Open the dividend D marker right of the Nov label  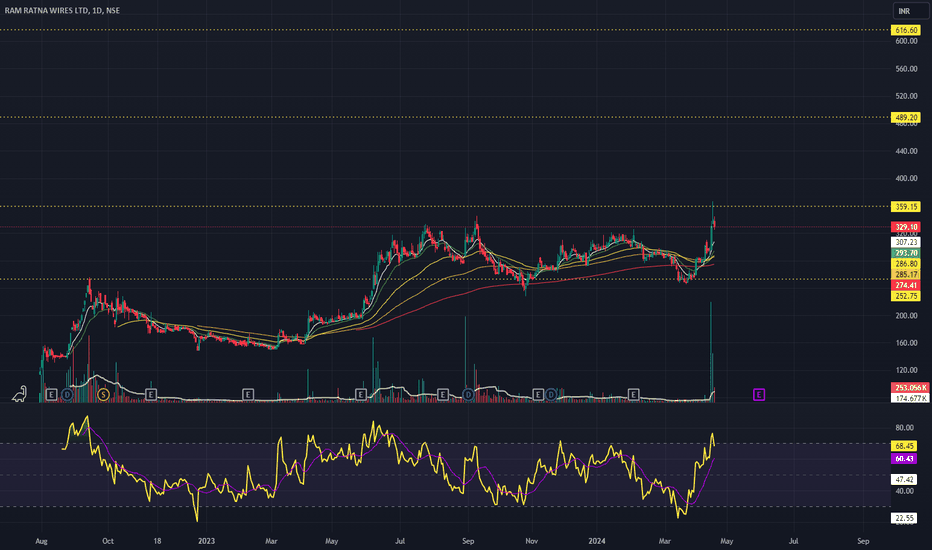pos(551,394)
